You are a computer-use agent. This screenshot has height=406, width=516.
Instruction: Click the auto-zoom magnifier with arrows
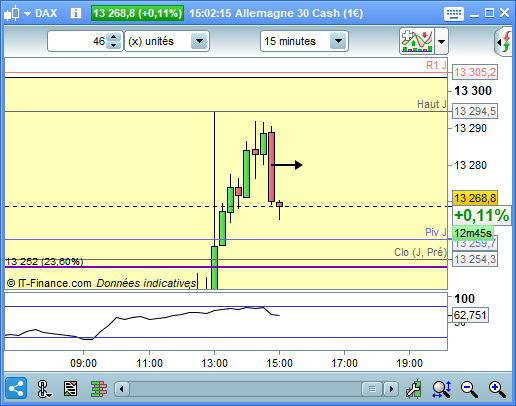pyautogui.click(x=441, y=389)
